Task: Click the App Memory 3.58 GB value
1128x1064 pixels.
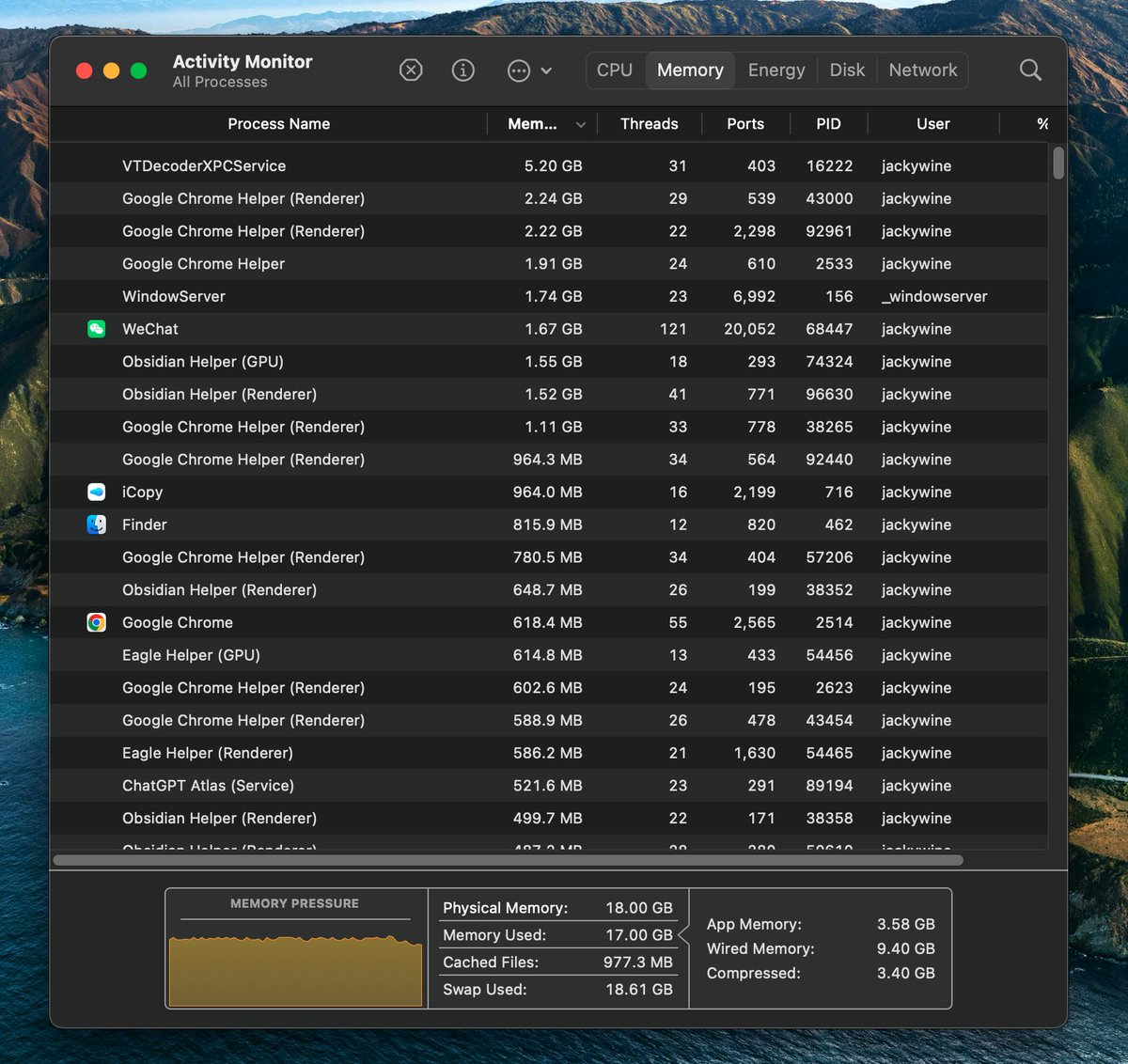Action: click(906, 924)
